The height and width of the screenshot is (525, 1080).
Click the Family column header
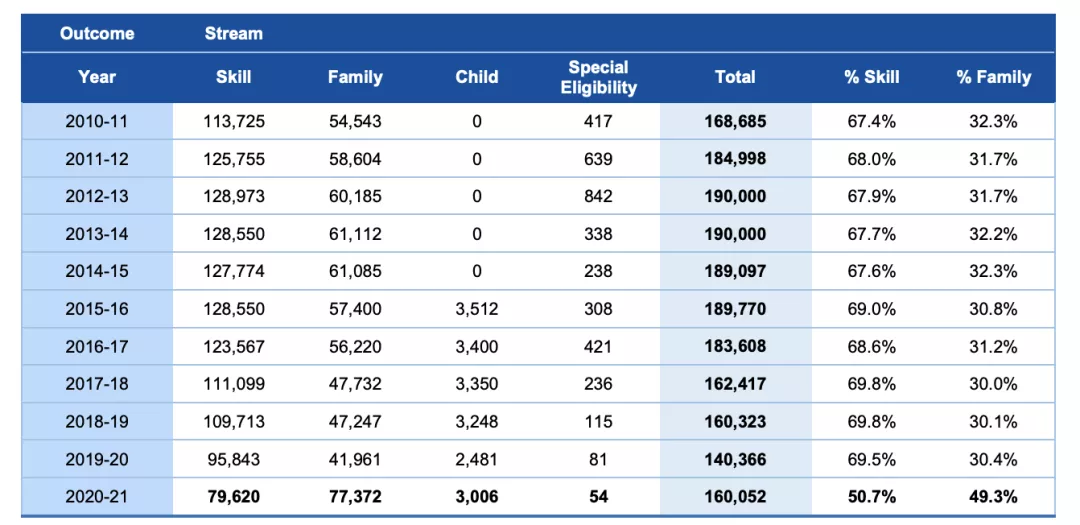355,77
